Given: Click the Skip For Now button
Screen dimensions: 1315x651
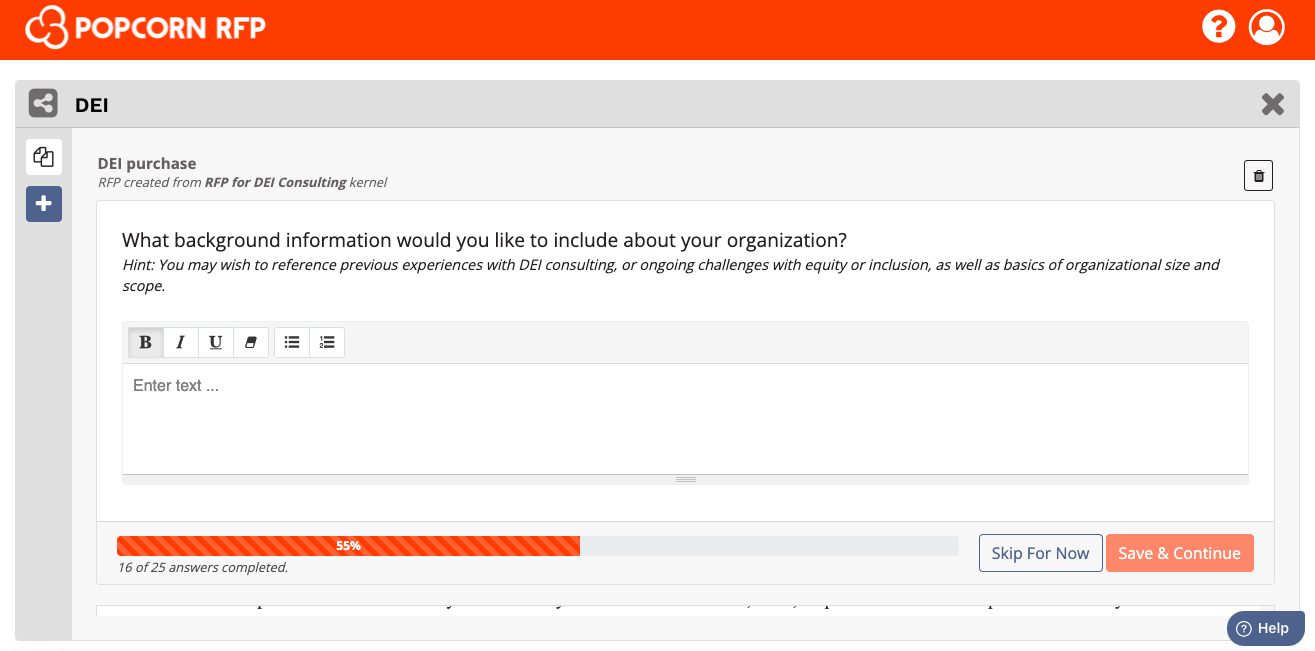Looking at the screenshot, I should coord(1040,553).
